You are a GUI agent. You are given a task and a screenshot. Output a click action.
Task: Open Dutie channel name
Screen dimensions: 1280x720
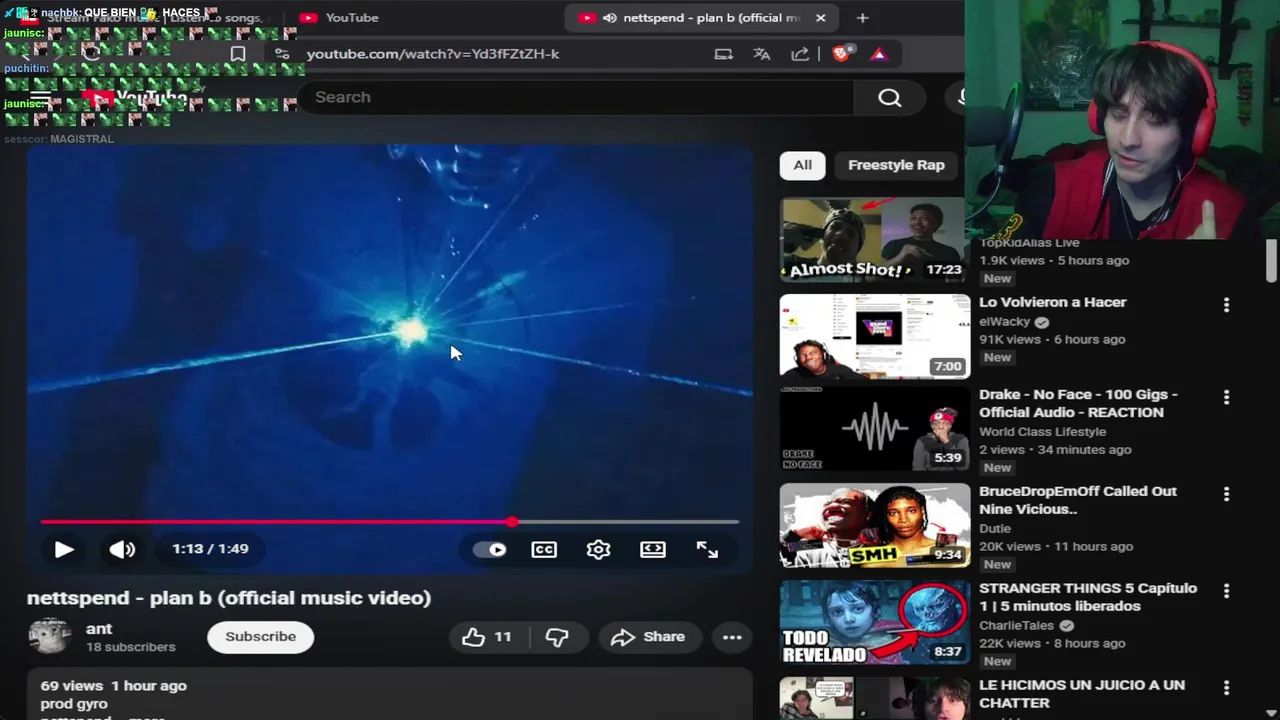pyautogui.click(x=995, y=529)
